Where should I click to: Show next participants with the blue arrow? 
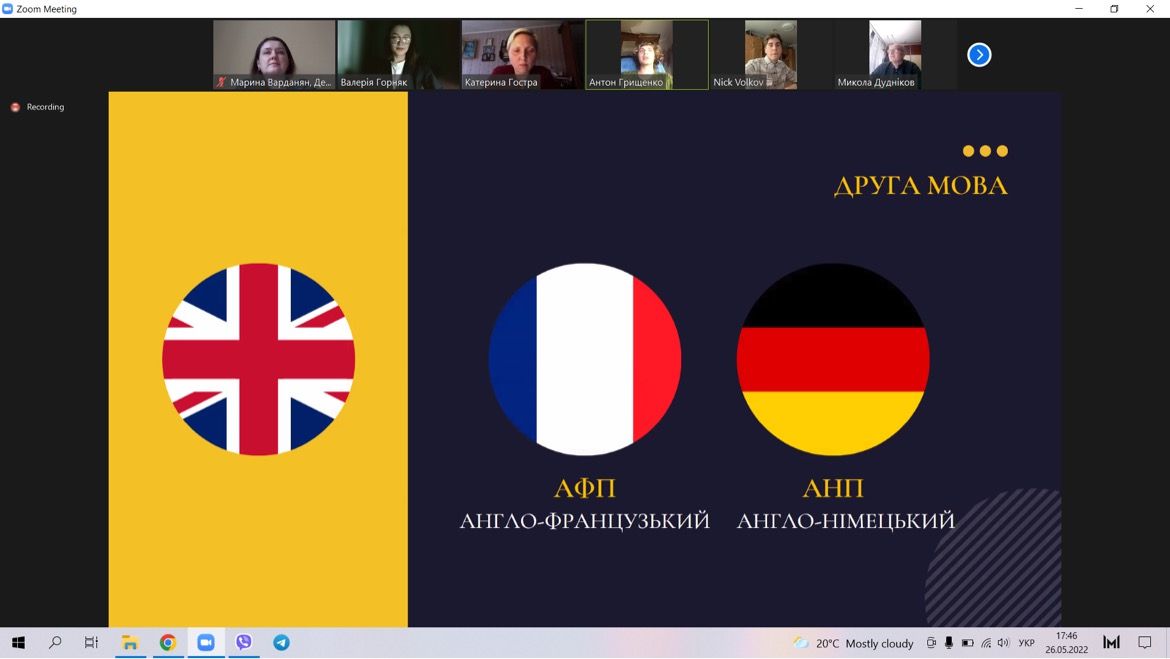[979, 55]
